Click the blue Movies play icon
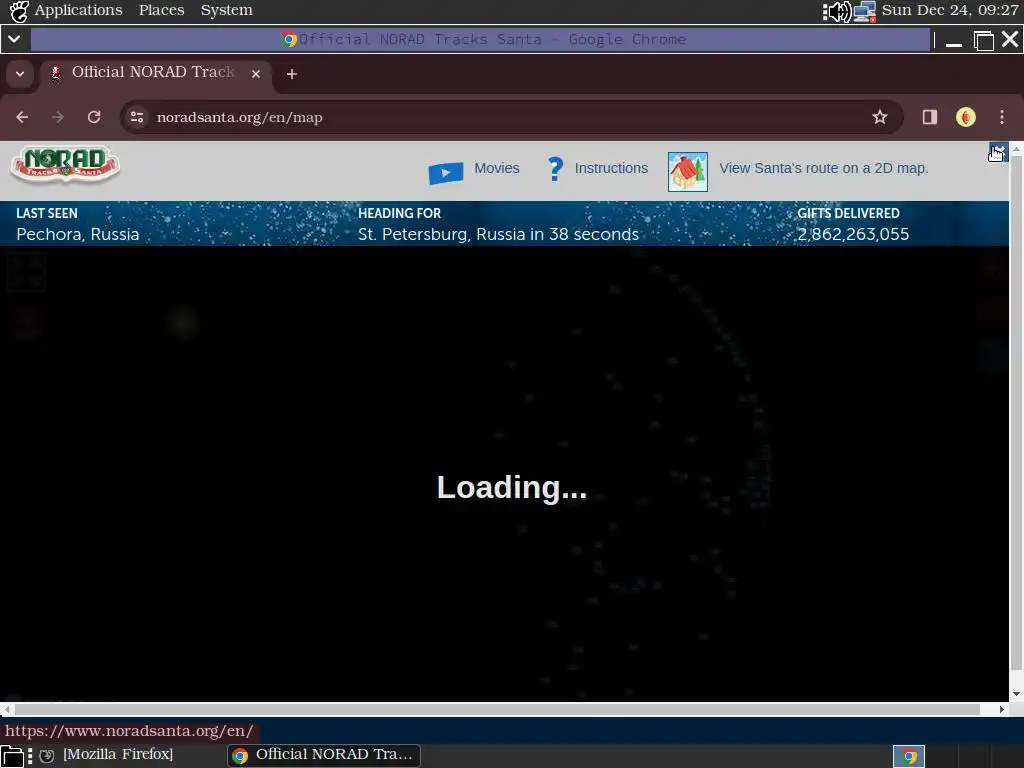The image size is (1024, 768). 446,173
